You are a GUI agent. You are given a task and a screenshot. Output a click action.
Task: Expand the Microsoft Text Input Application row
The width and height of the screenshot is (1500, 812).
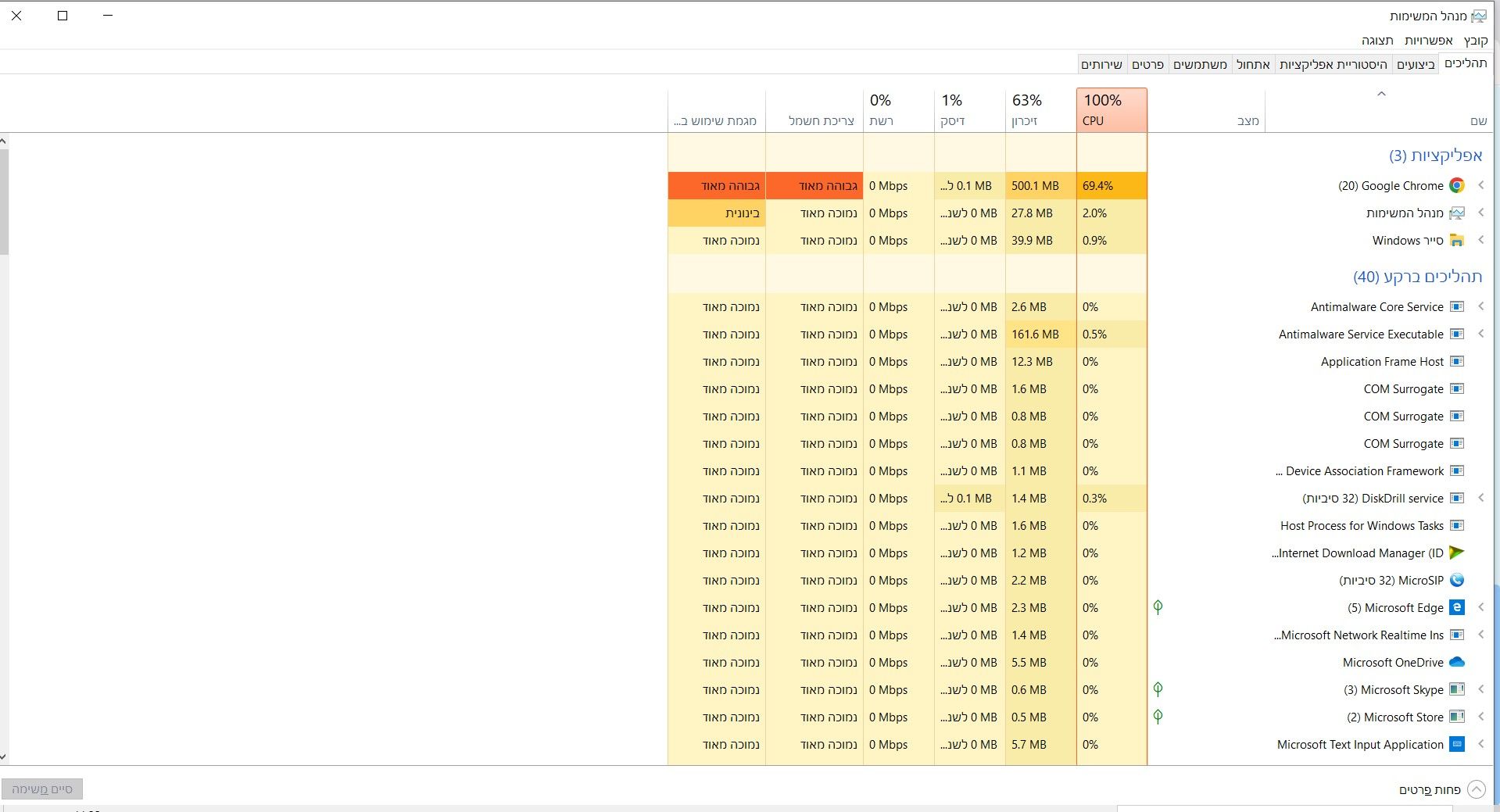coord(1480,744)
